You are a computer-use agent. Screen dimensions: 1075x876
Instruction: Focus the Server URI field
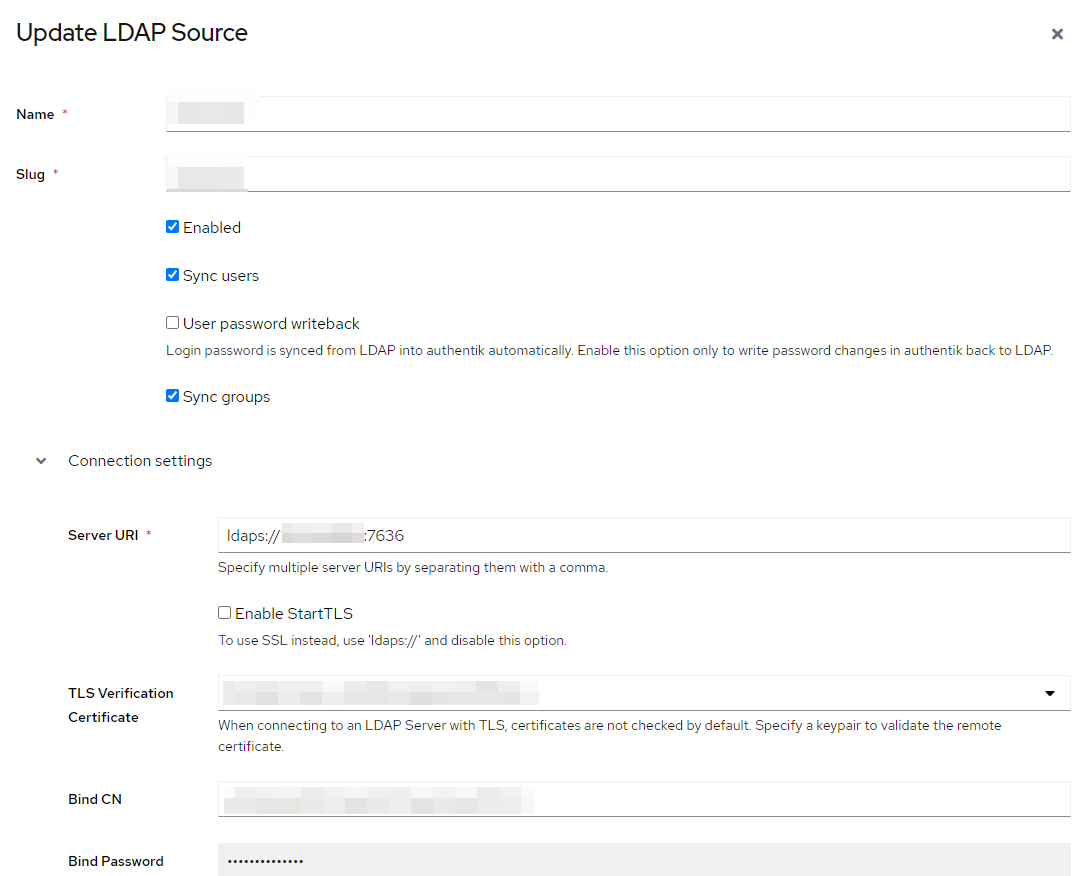pos(644,534)
